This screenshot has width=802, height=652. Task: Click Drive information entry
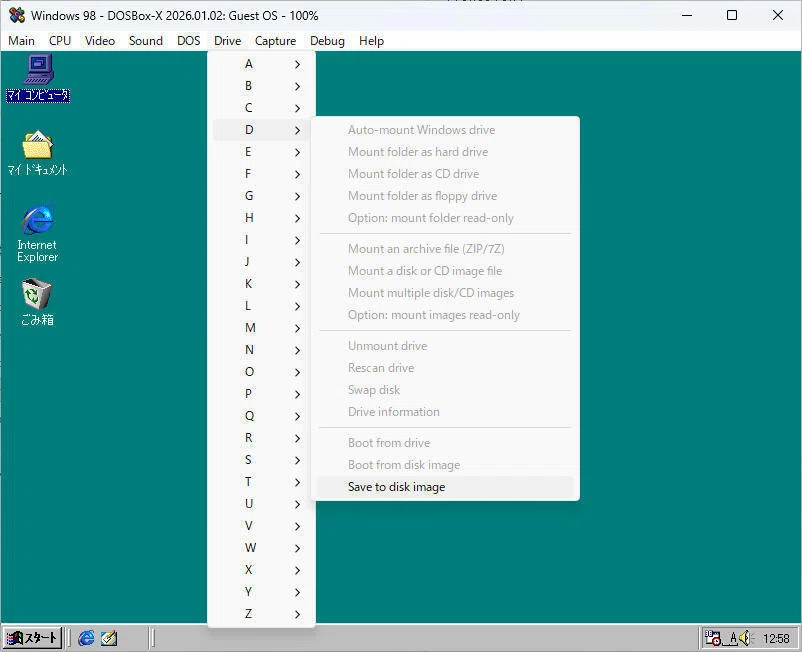tap(445, 412)
